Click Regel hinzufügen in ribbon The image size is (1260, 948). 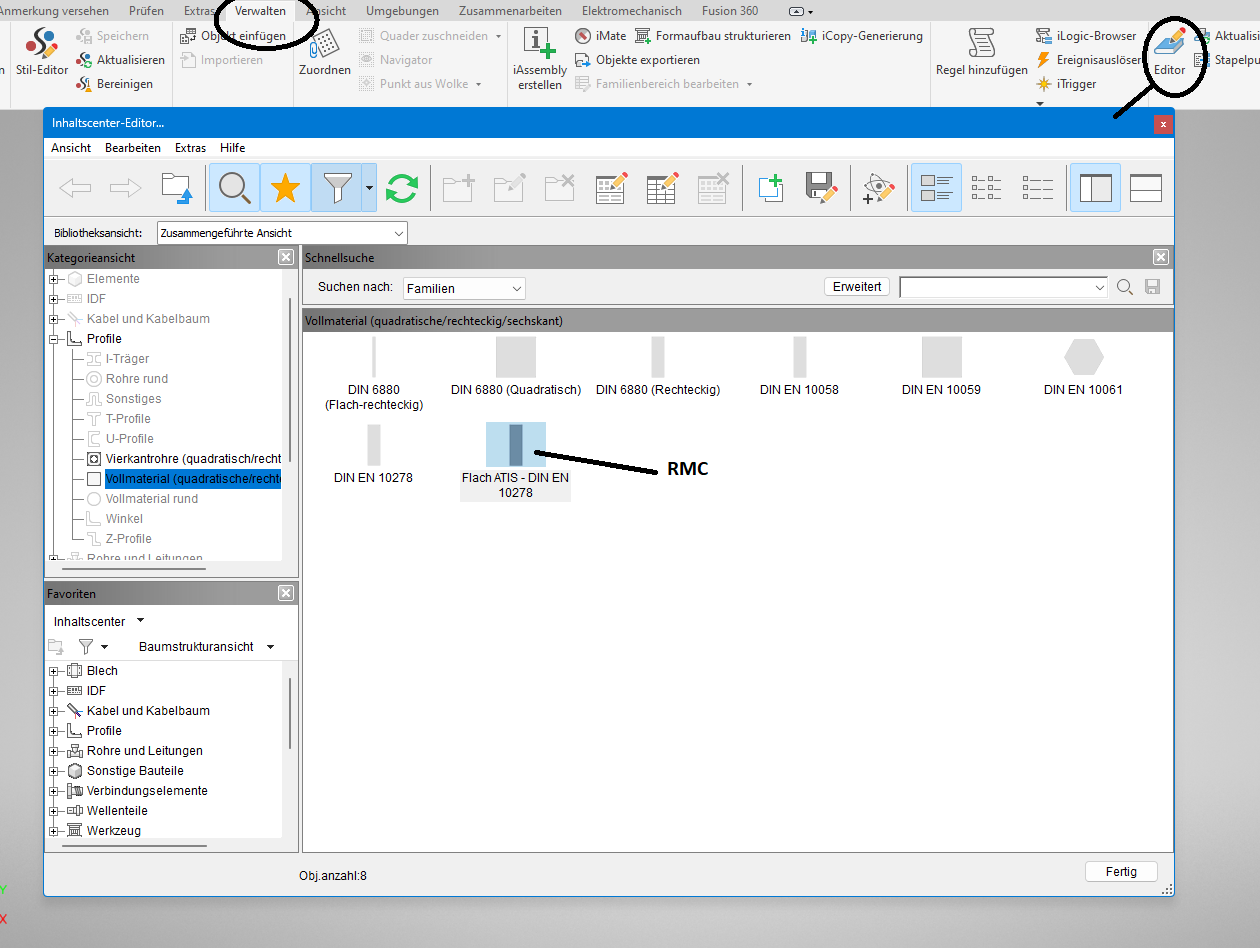pos(982,53)
